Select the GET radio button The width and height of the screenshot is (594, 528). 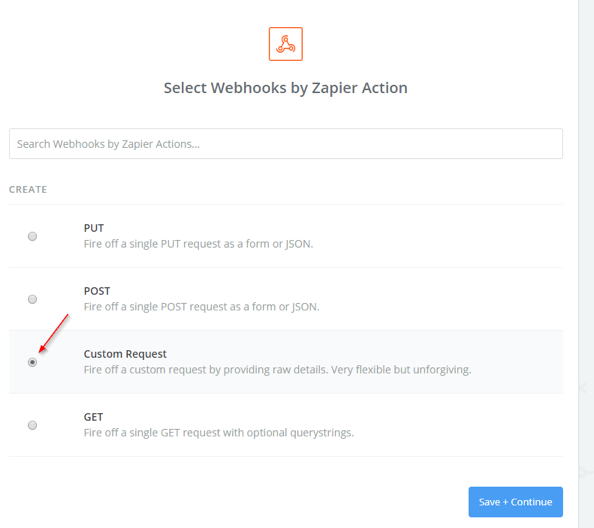pos(33,425)
